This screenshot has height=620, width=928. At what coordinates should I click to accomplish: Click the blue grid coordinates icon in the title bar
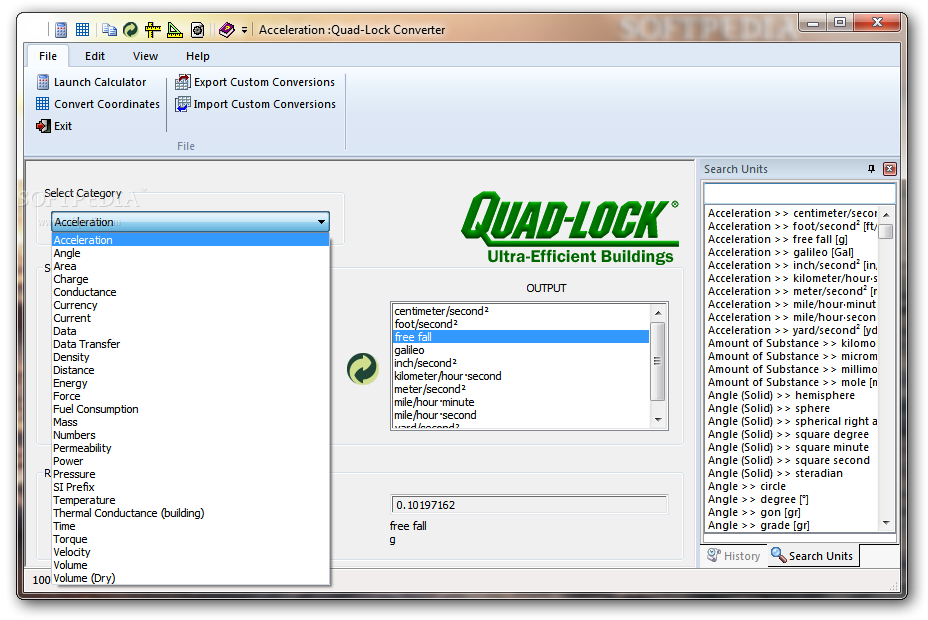(x=82, y=29)
